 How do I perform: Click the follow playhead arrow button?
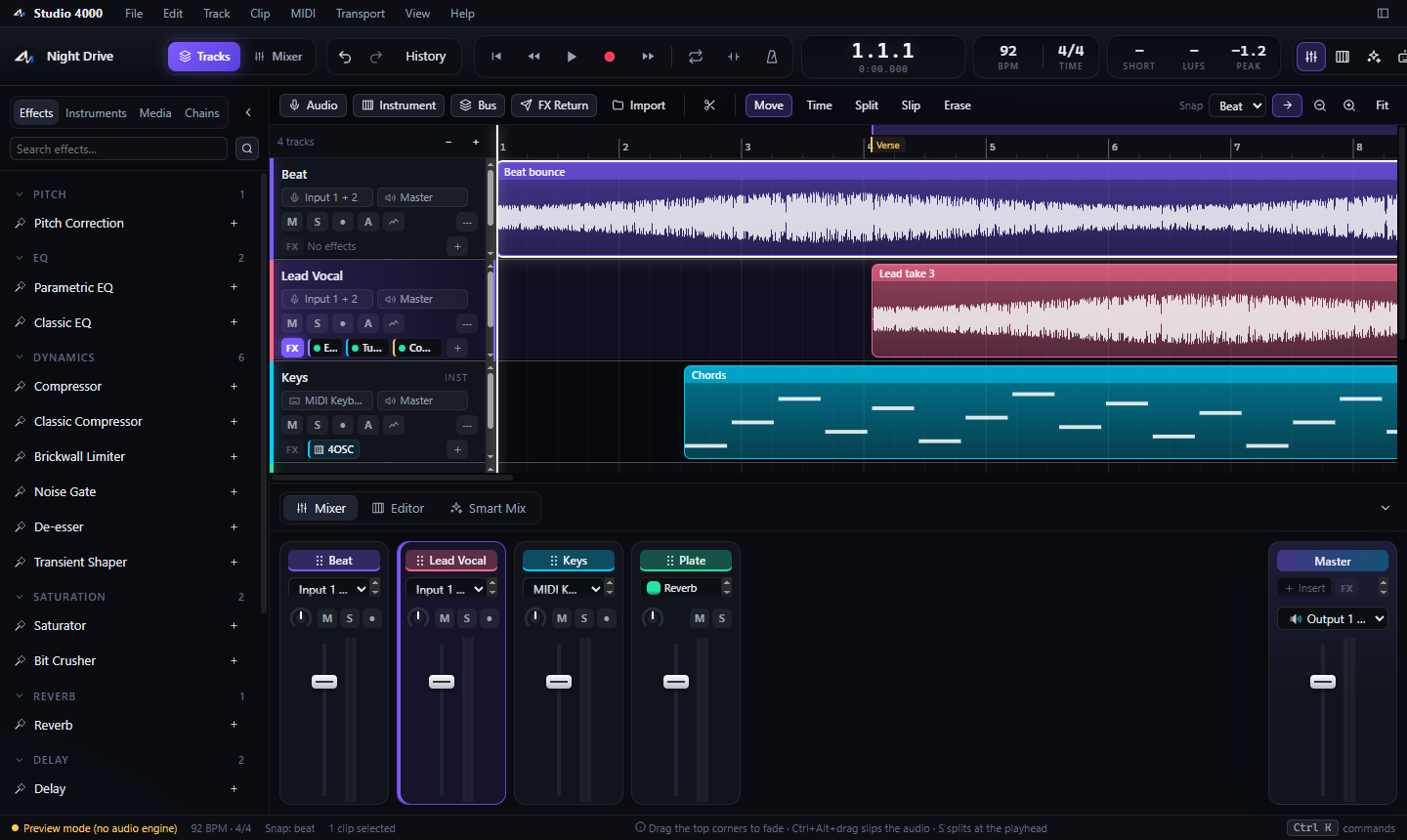pos(1287,105)
